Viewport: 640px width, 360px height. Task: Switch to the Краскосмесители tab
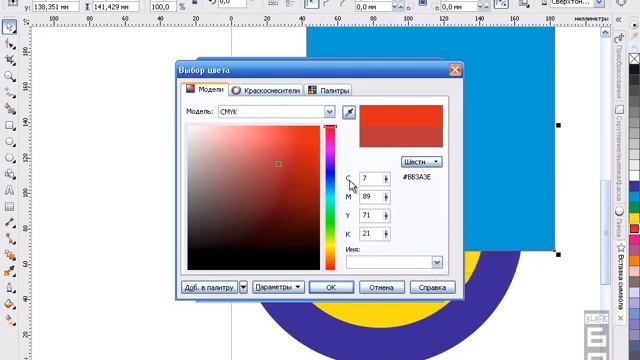[267, 91]
